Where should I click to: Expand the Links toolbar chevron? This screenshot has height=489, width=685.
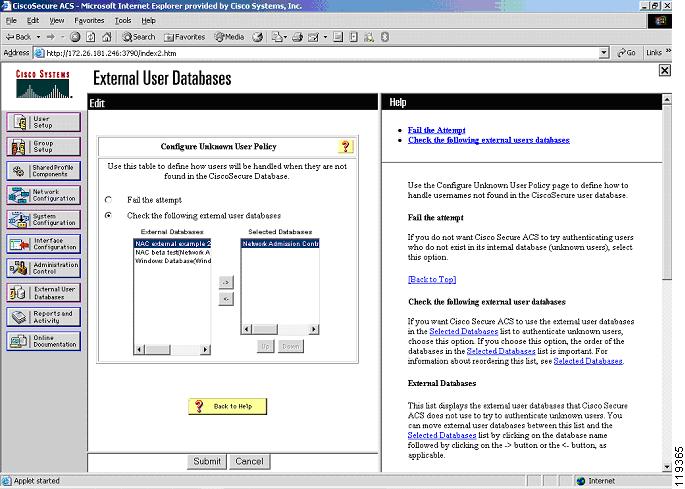click(x=668, y=52)
